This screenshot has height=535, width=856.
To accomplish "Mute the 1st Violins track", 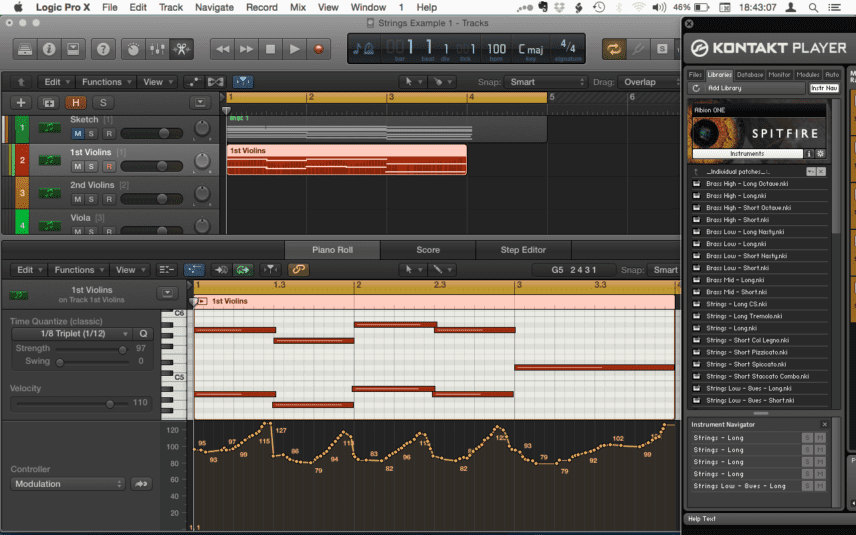I will pos(78,167).
